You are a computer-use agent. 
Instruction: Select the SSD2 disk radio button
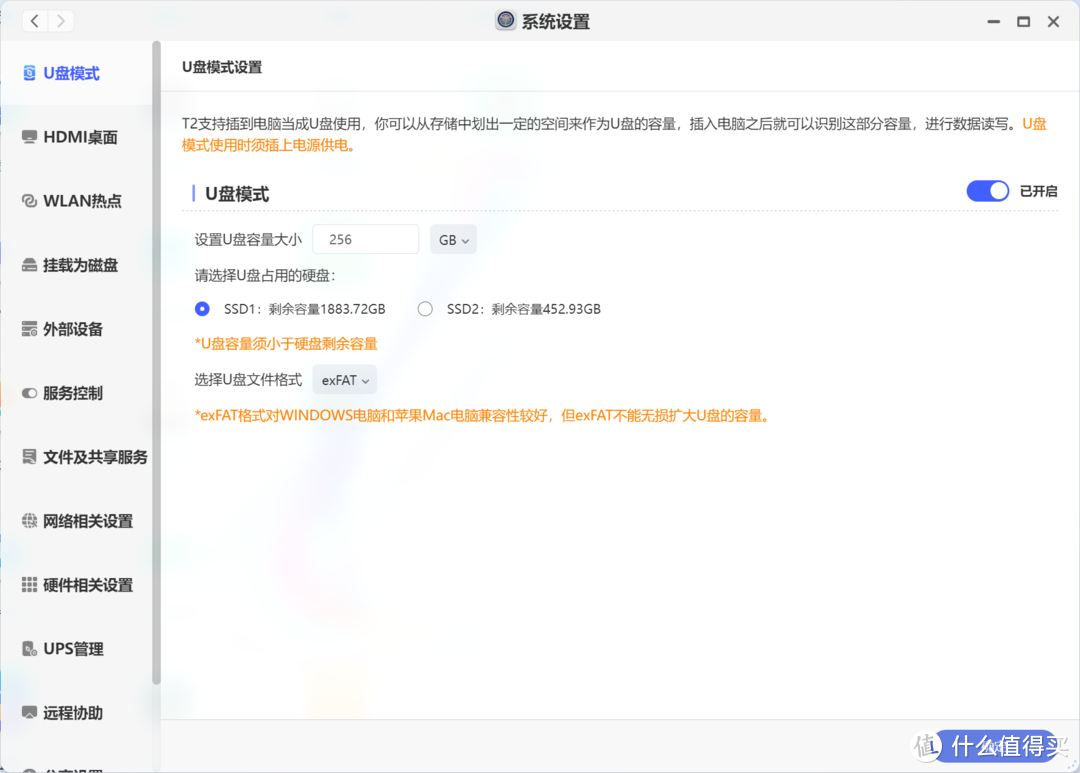[x=424, y=309]
